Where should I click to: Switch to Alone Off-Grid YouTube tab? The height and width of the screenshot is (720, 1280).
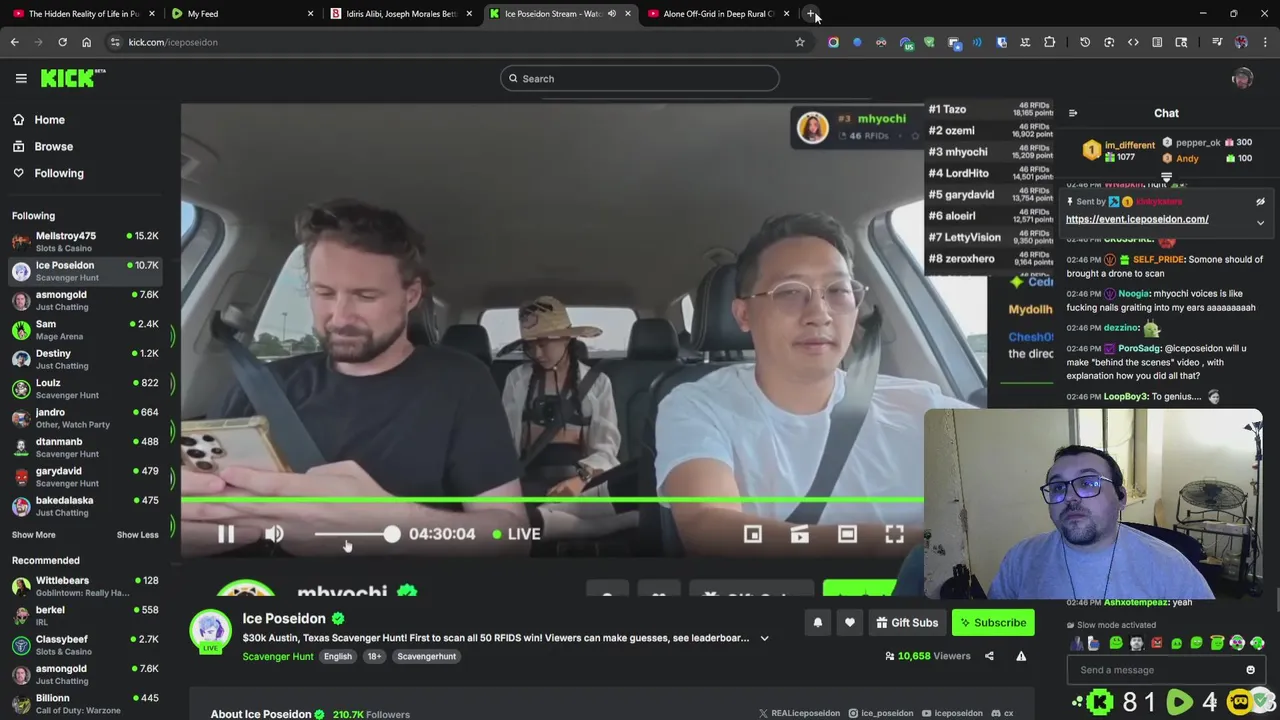click(x=717, y=14)
